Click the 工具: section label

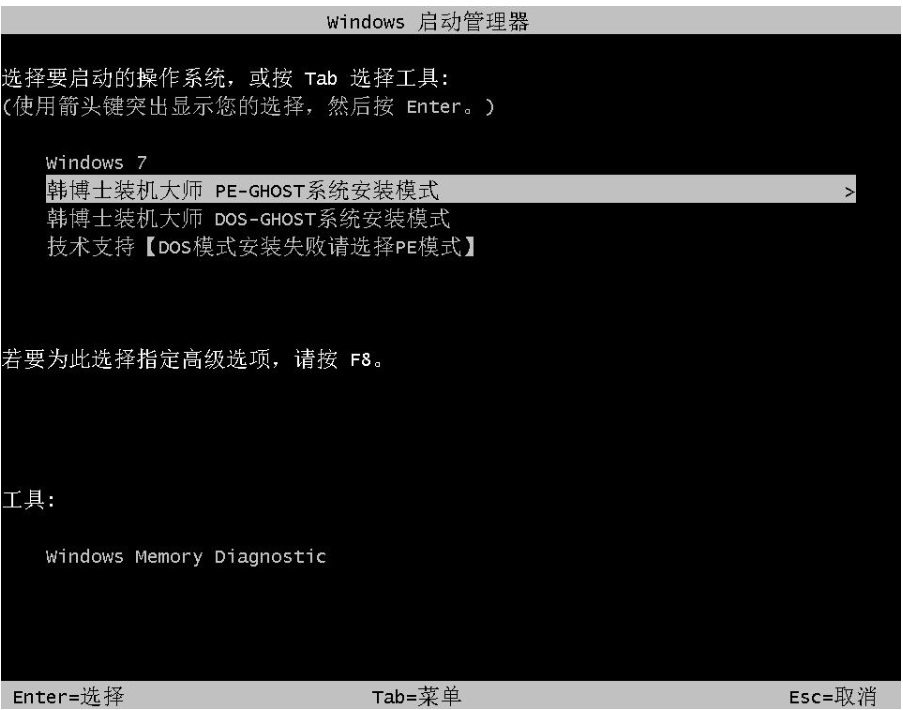[29, 499]
